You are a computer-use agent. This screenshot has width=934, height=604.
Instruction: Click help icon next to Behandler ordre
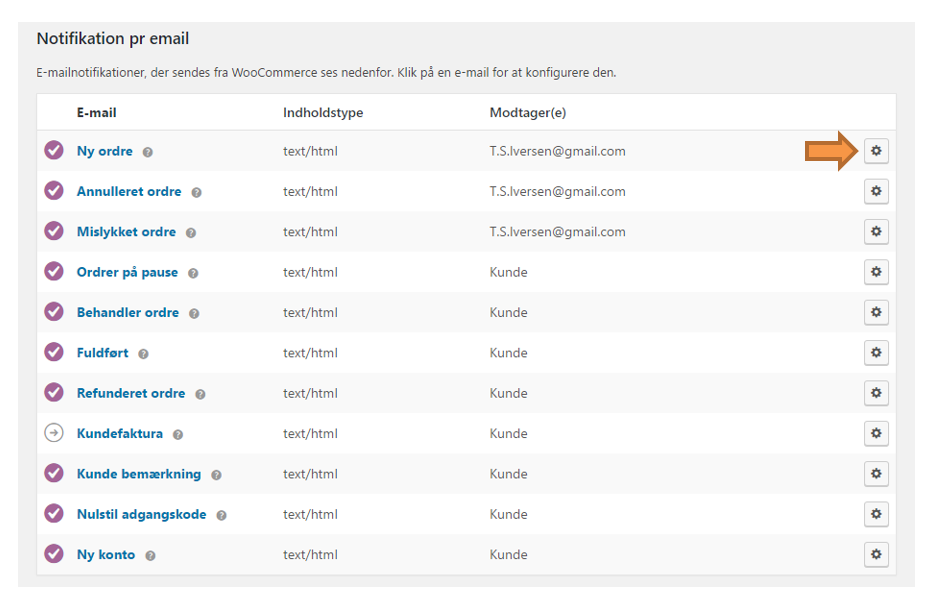194,313
